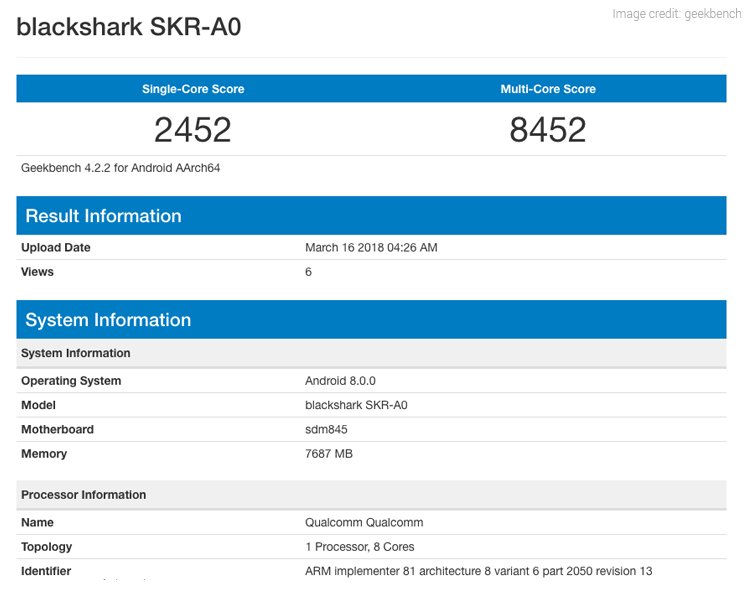Screen dimensions: 750x594
Task: Click the single-core score value 2452
Action: point(193,130)
